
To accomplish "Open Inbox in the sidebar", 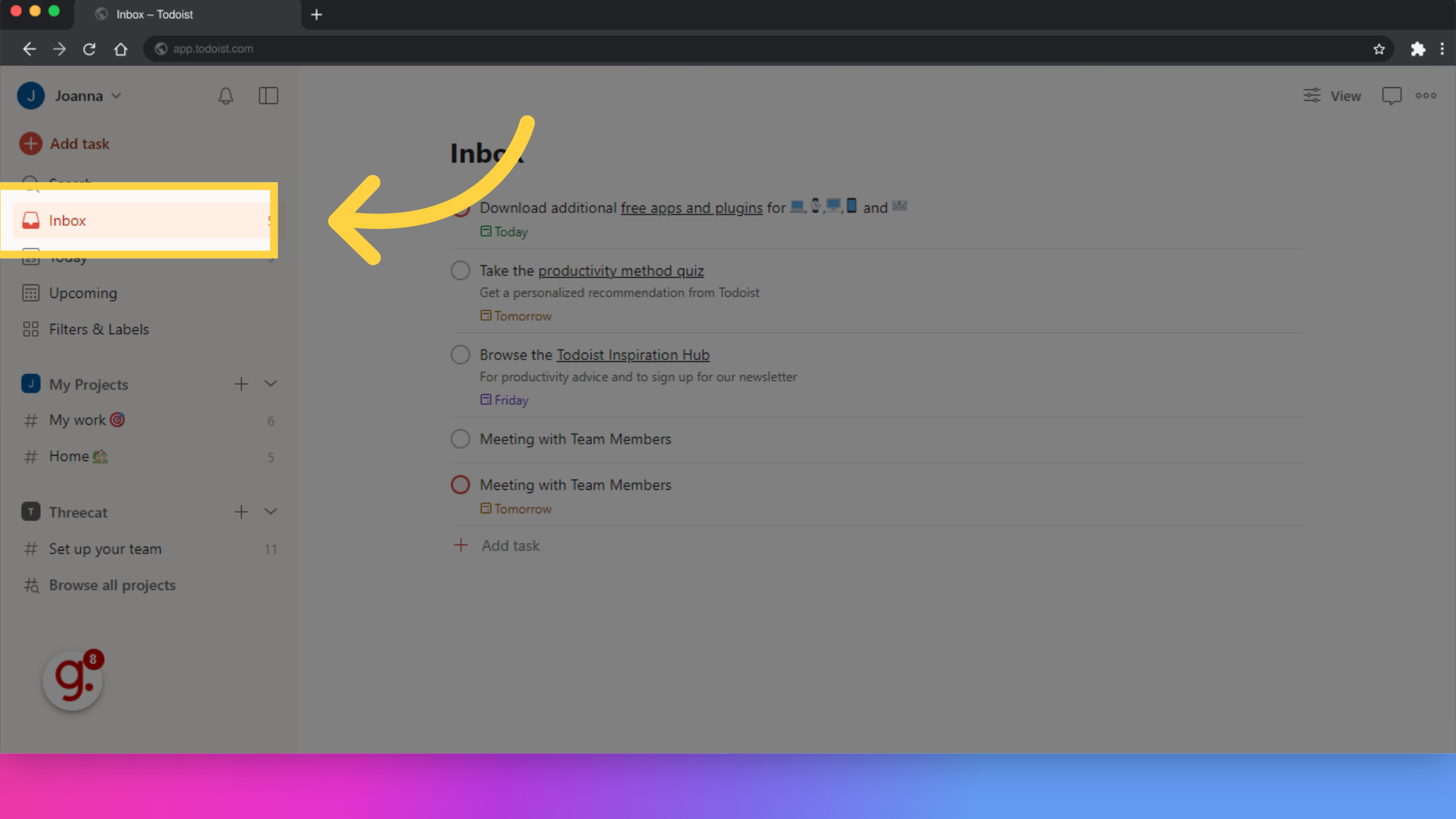I will tap(143, 221).
